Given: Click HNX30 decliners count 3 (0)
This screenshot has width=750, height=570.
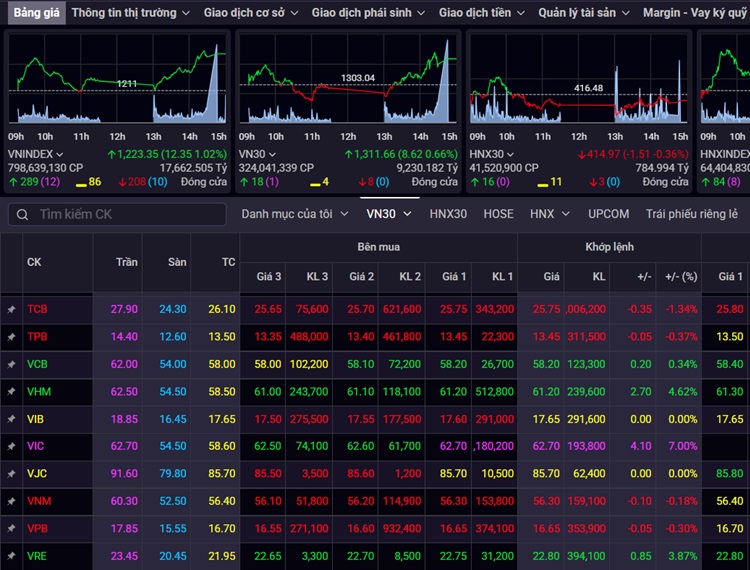Looking at the screenshot, I should 605,182.
